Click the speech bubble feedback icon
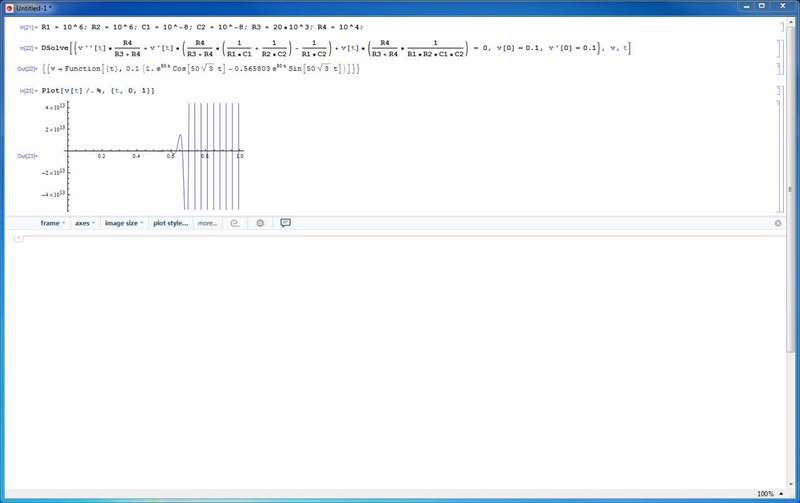Viewport: 800px width, 503px height. 286,222
